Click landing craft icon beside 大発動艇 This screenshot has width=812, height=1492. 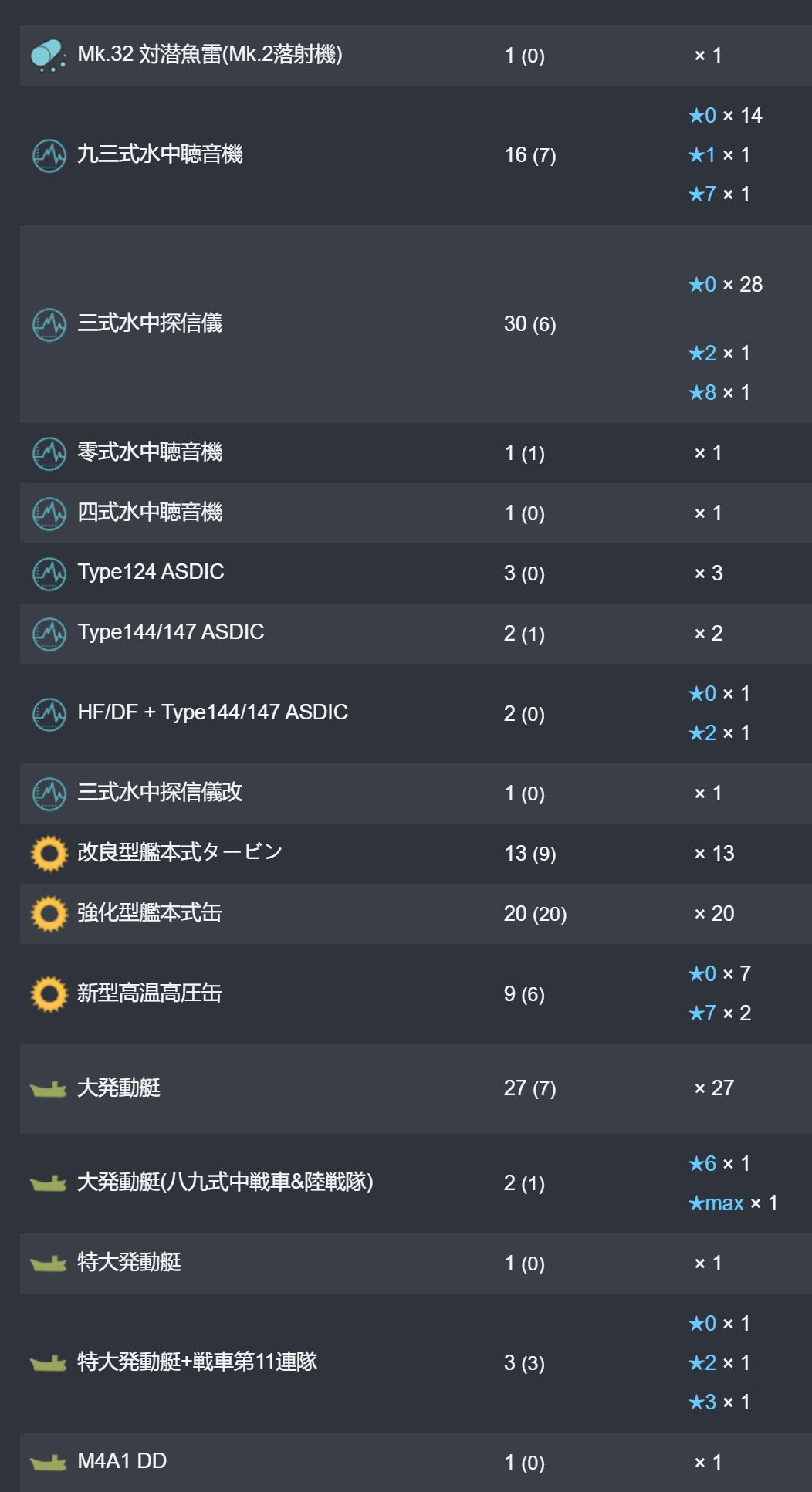click(49, 1089)
